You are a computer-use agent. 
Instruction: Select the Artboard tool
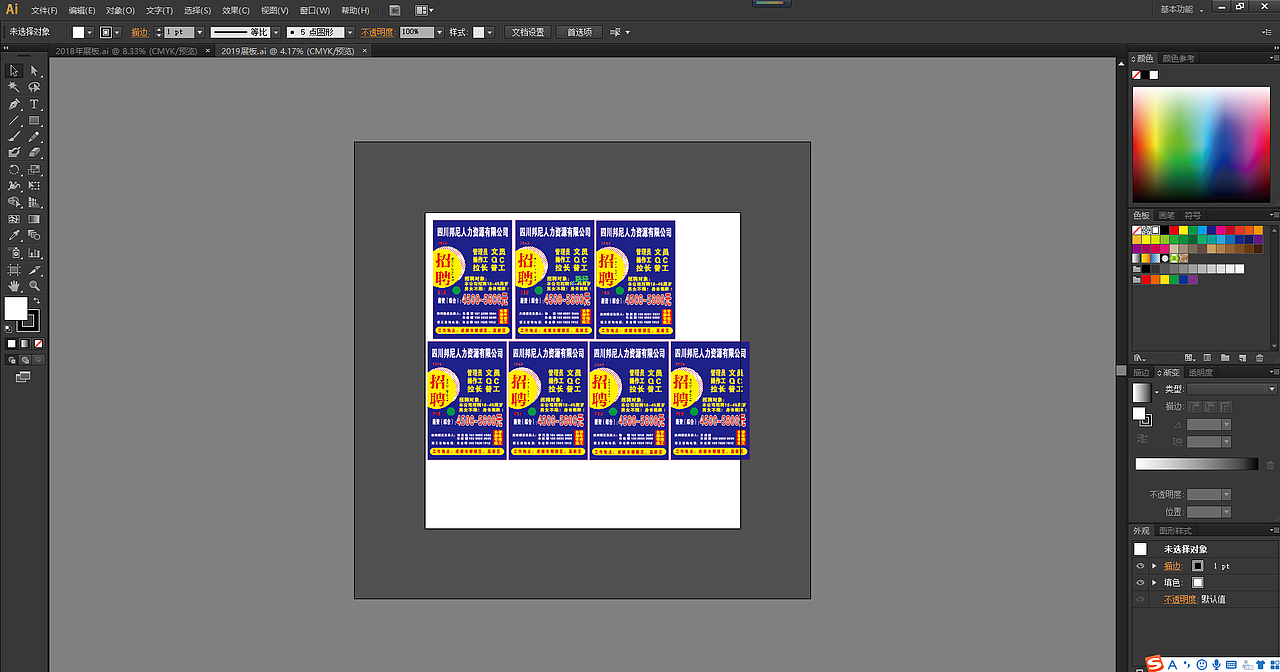(14, 270)
